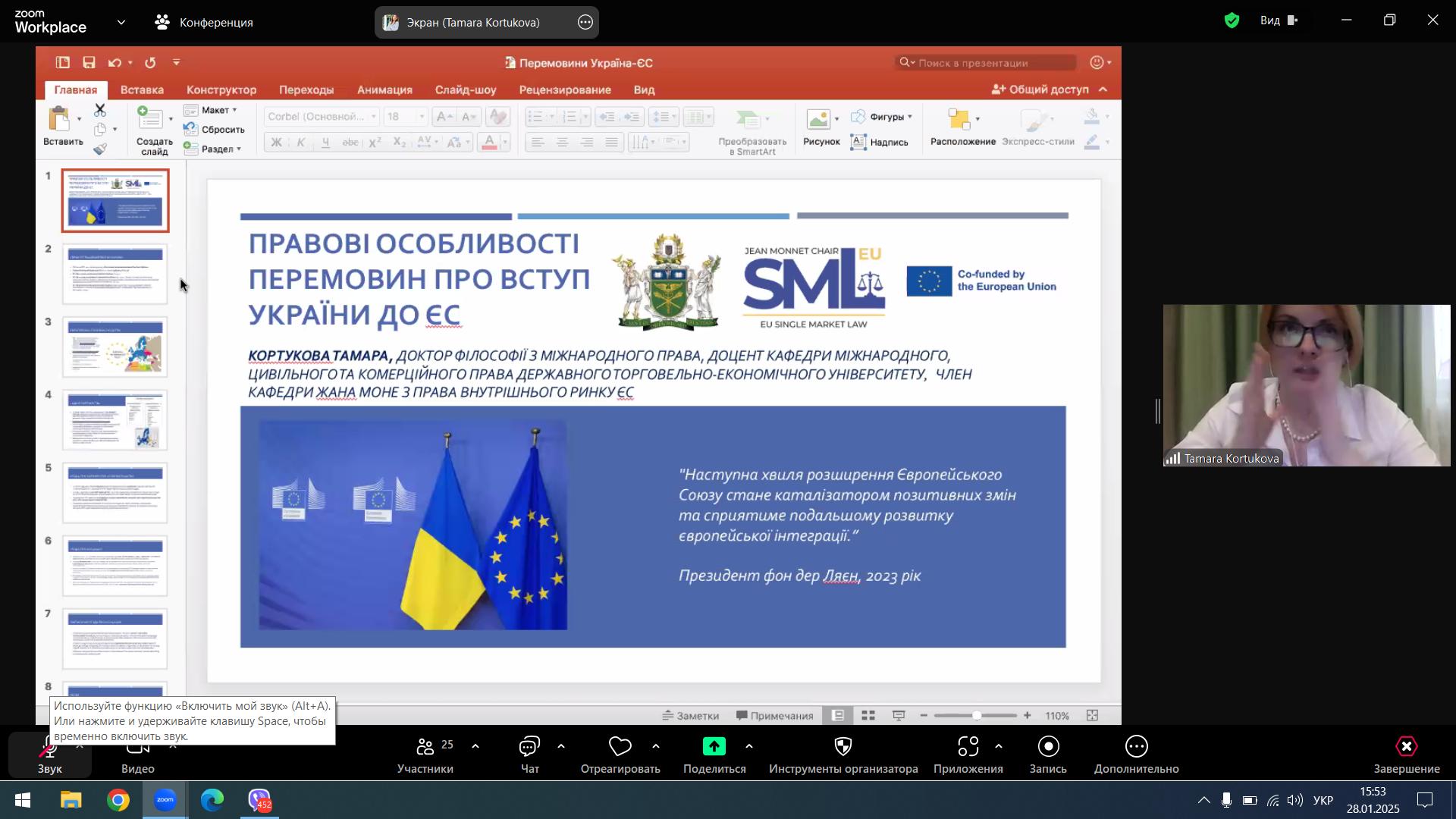Click Завершение end meeting button
Viewport: 1456px width, 819px height.
tap(1406, 755)
